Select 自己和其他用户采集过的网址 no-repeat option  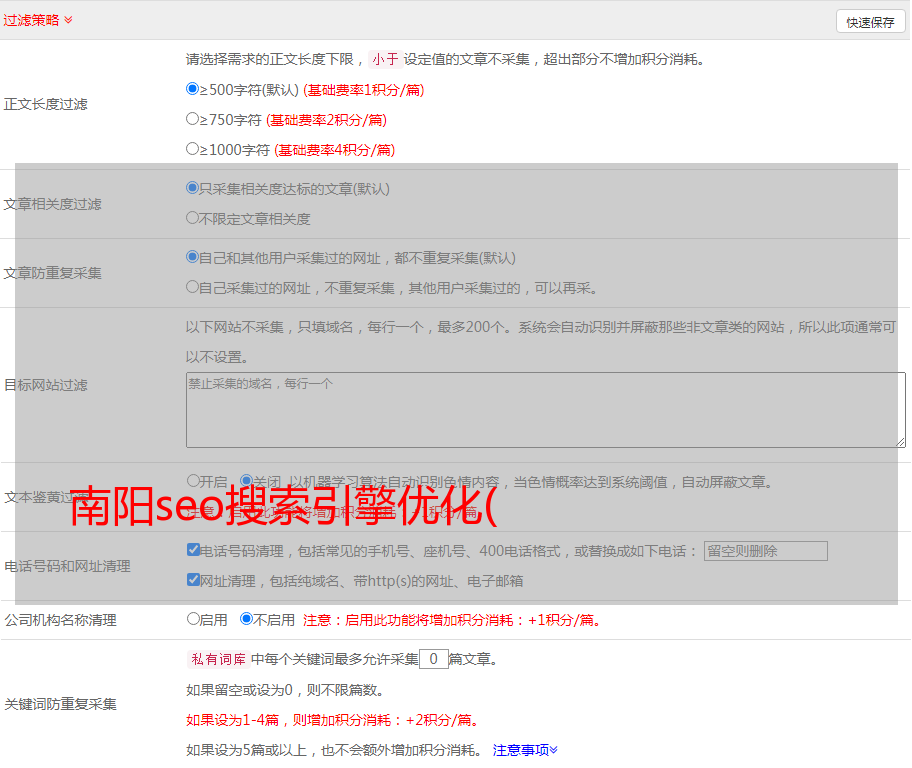pos(193,257)
